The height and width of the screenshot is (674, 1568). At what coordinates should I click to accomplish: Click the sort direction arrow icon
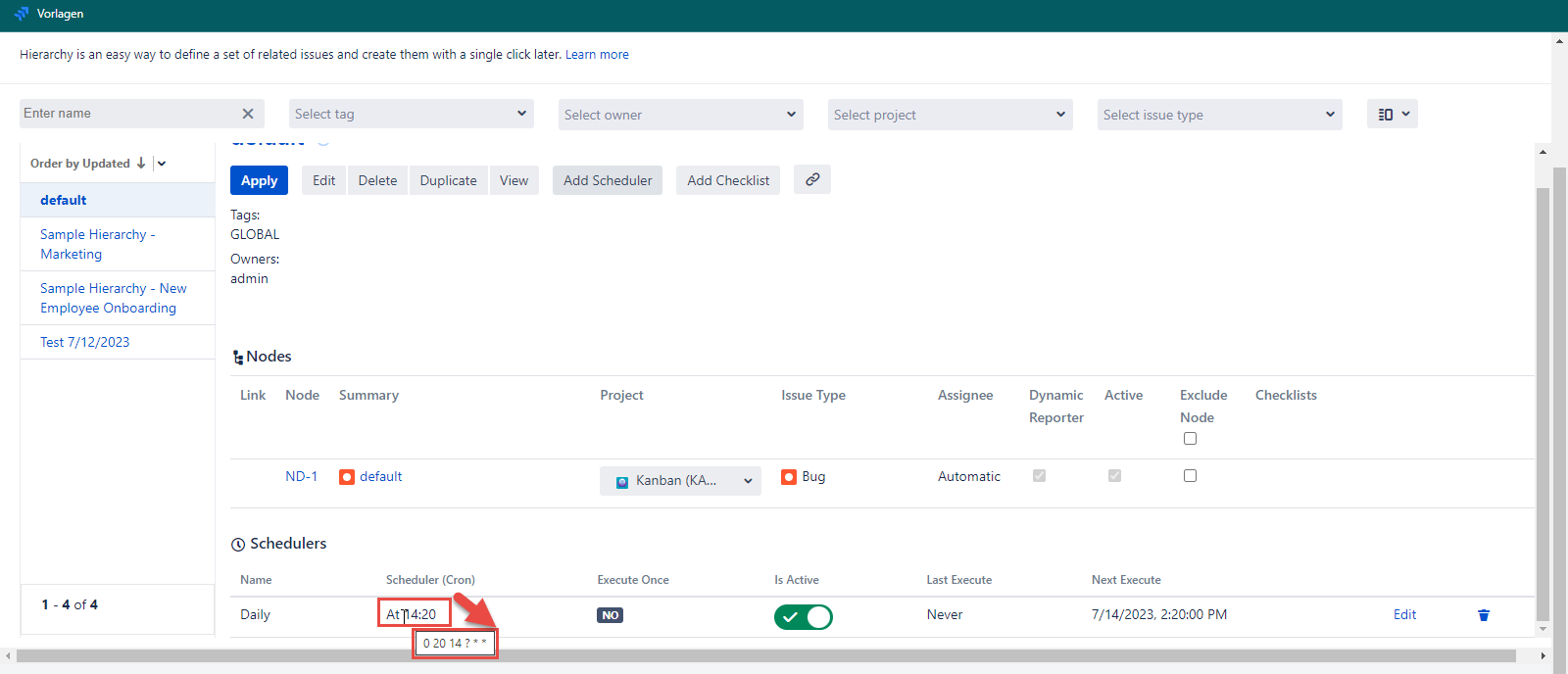tap(141, 164)
